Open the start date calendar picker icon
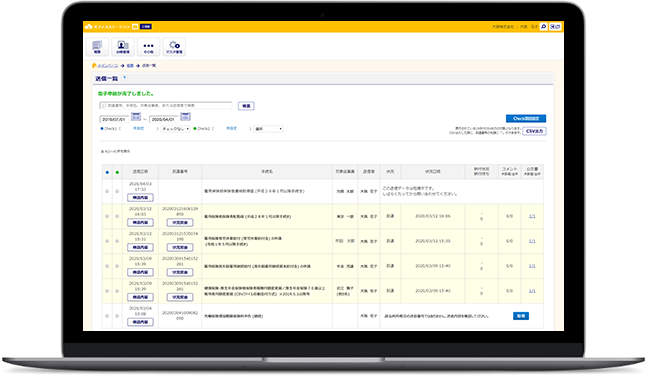The image size is (652, 376). coord(136,116)
